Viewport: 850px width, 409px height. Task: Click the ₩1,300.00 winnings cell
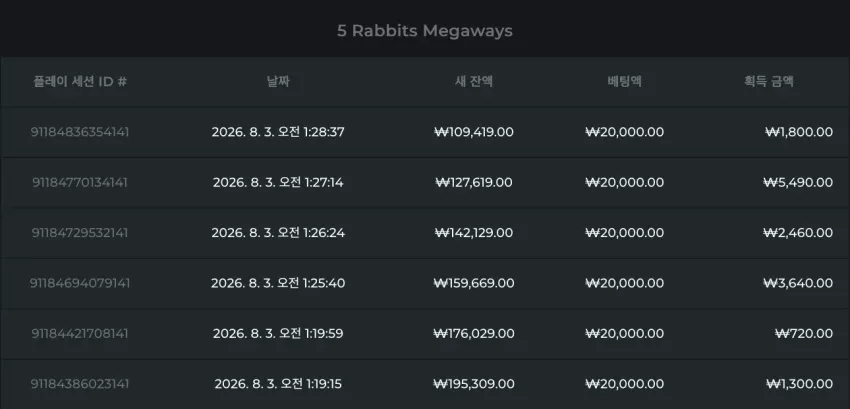[x=800, y=384]
